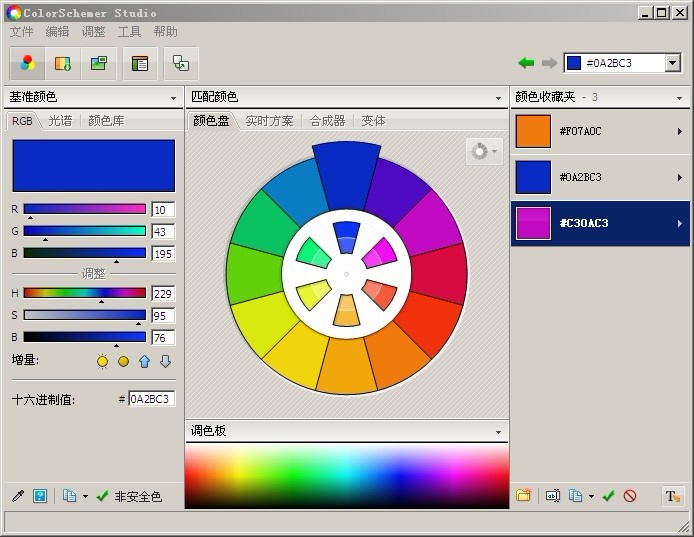Open the 编辑 menu
Screen dimensions: 694x537
coord(58,31)
